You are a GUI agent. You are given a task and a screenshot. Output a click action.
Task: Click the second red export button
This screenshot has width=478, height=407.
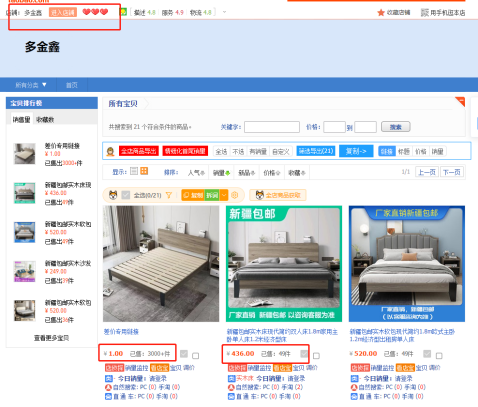coord(185,151)
